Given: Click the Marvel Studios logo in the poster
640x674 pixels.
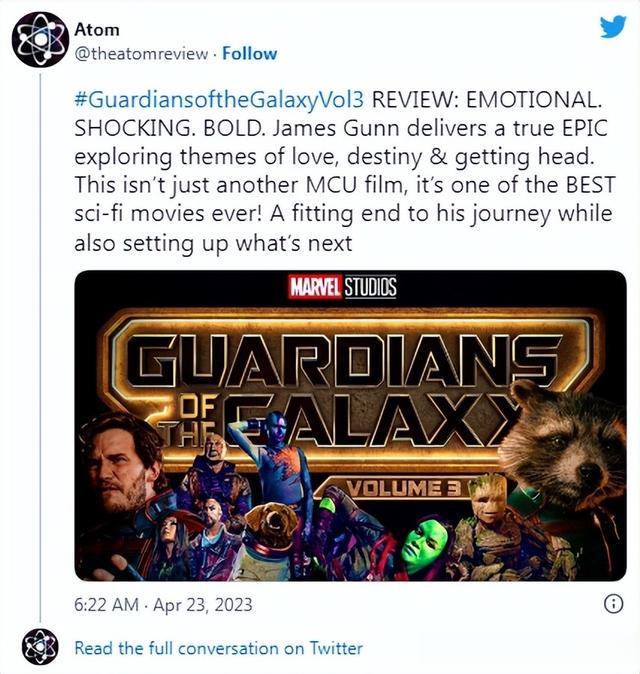Looking at the screenshot, I should pyautogui.click(x=343, y=287).
